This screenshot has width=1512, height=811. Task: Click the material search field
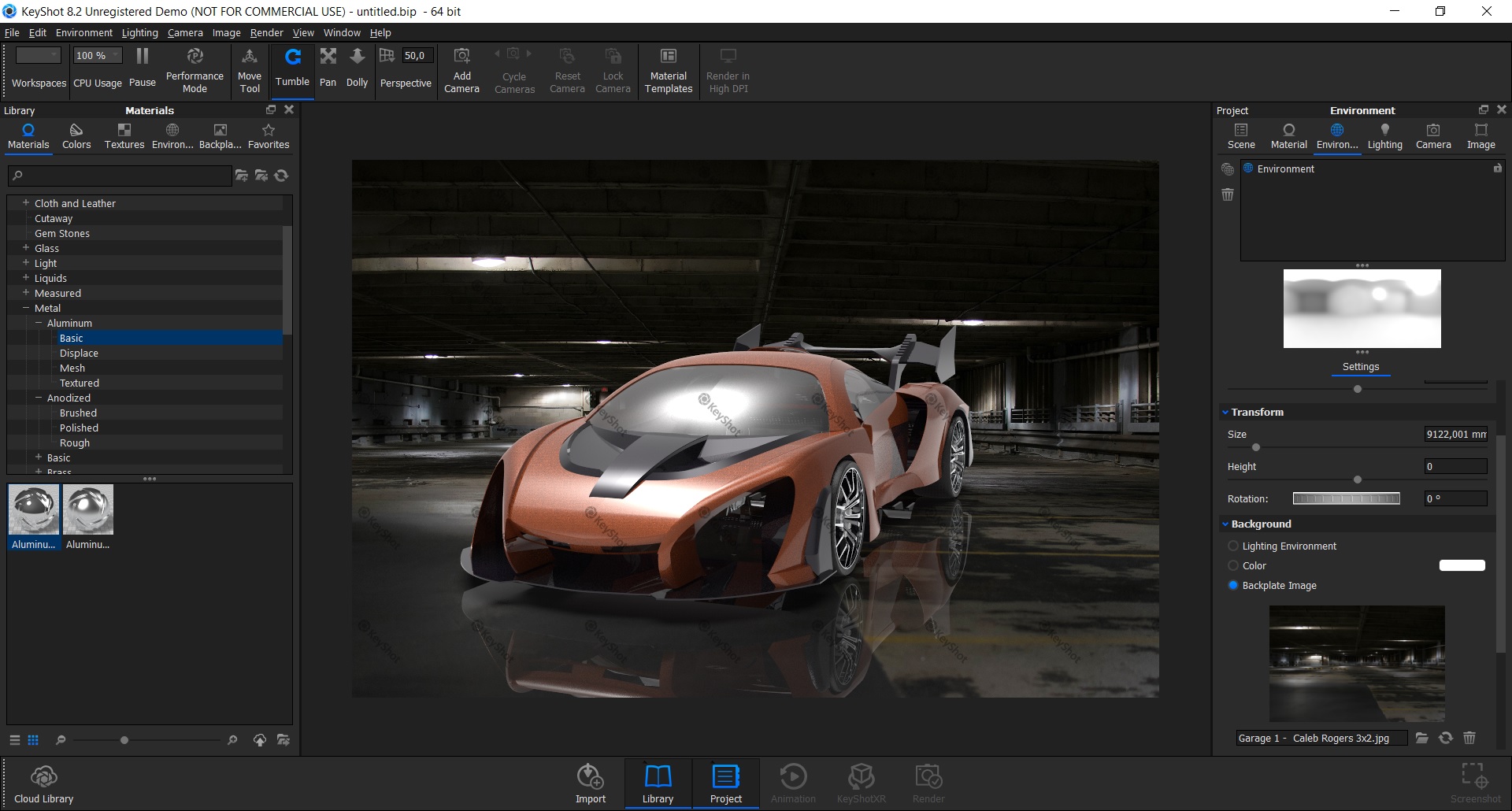tap(120, 176)
